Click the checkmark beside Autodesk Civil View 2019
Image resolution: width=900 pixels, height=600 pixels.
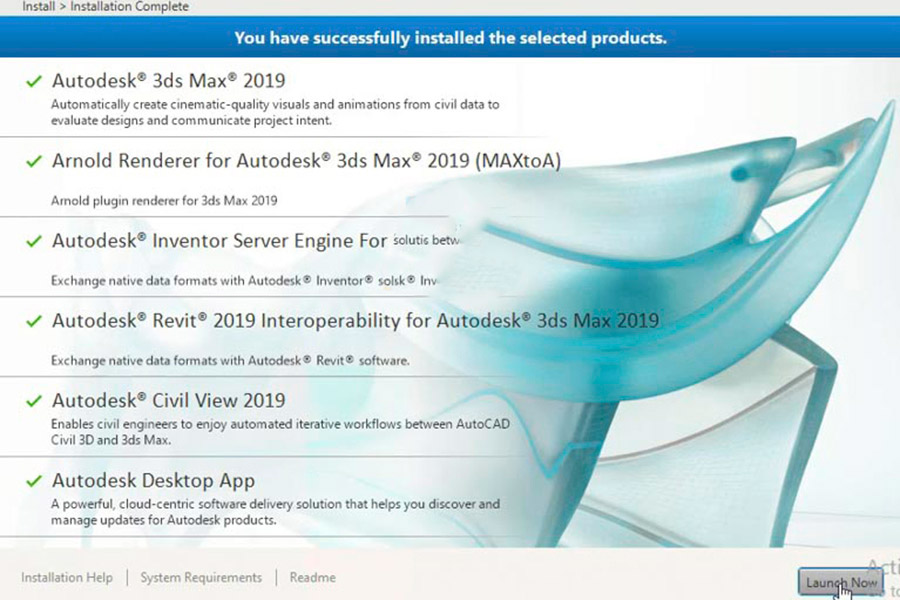34,401
